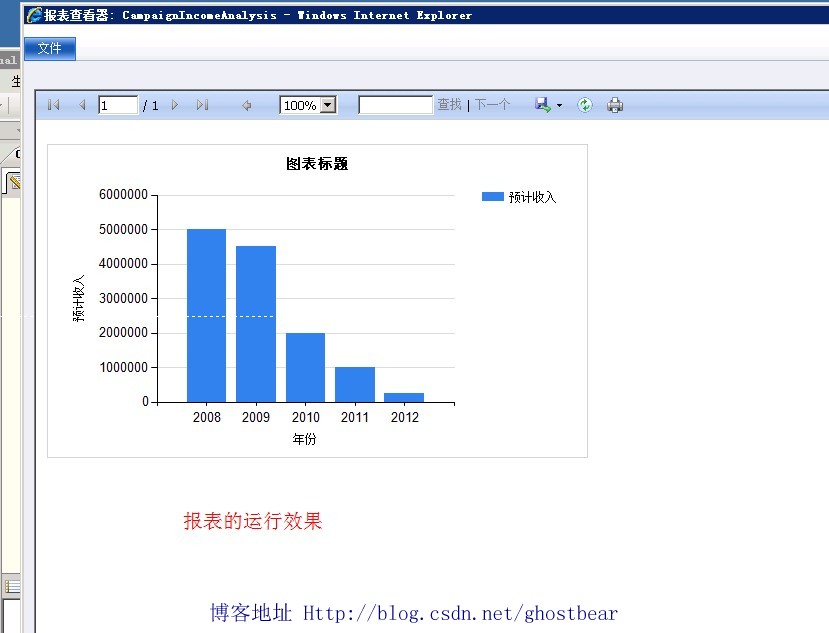Click the chart title 图表标题
The width and height of the screenshot is (829, 633).
click(317, 164)
